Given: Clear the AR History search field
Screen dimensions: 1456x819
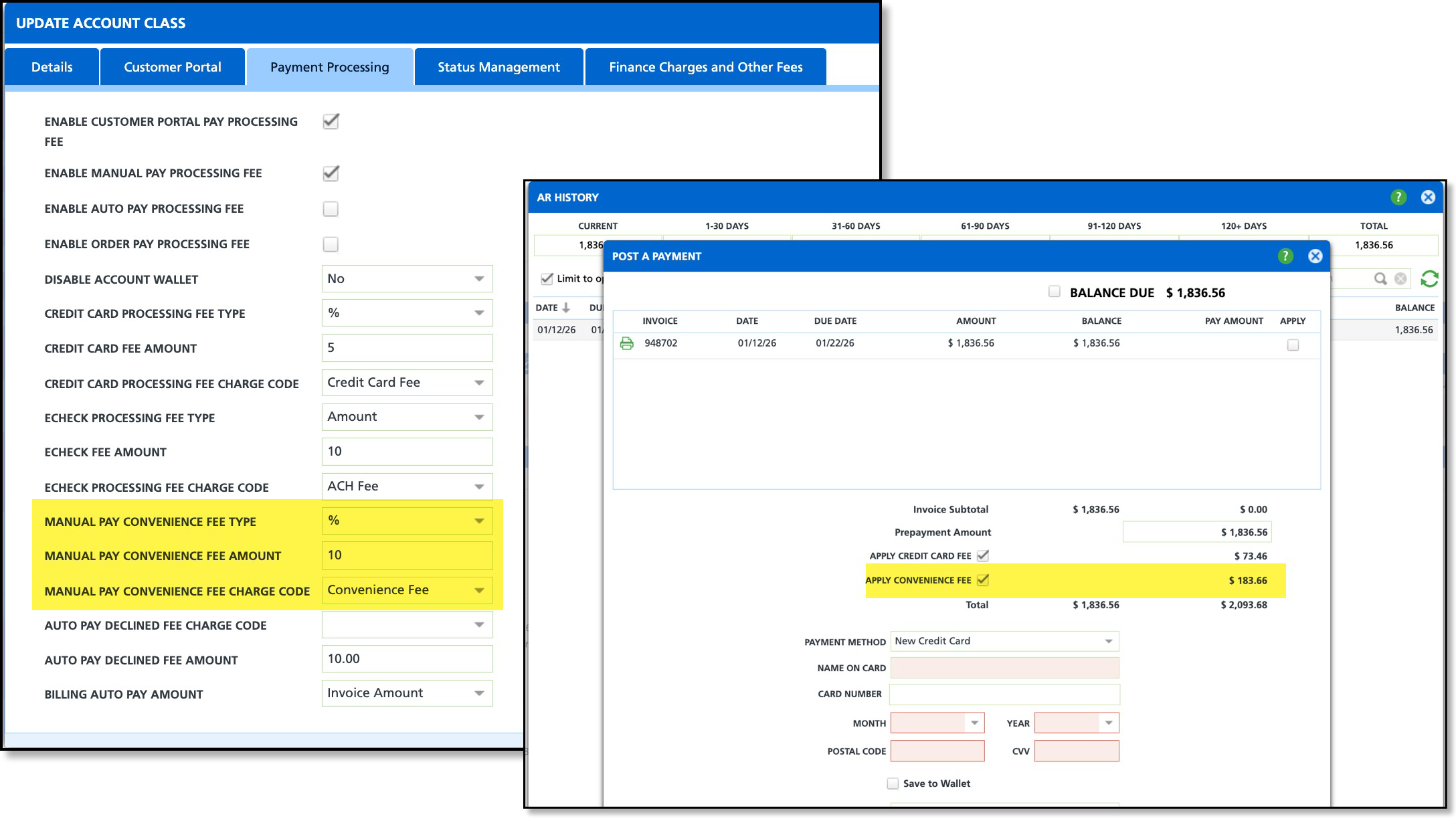Looking at the screenshot, I should pyautogui.click(x=1400, y=279).
